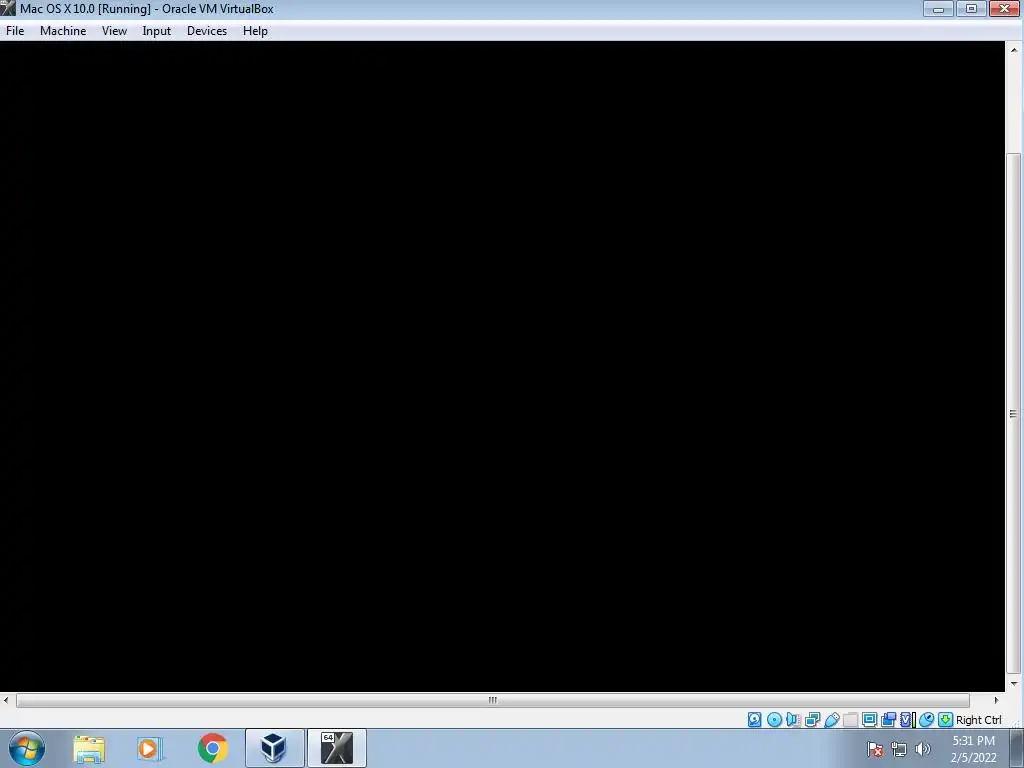Open the volume speaker tray icon

(922, 749)
